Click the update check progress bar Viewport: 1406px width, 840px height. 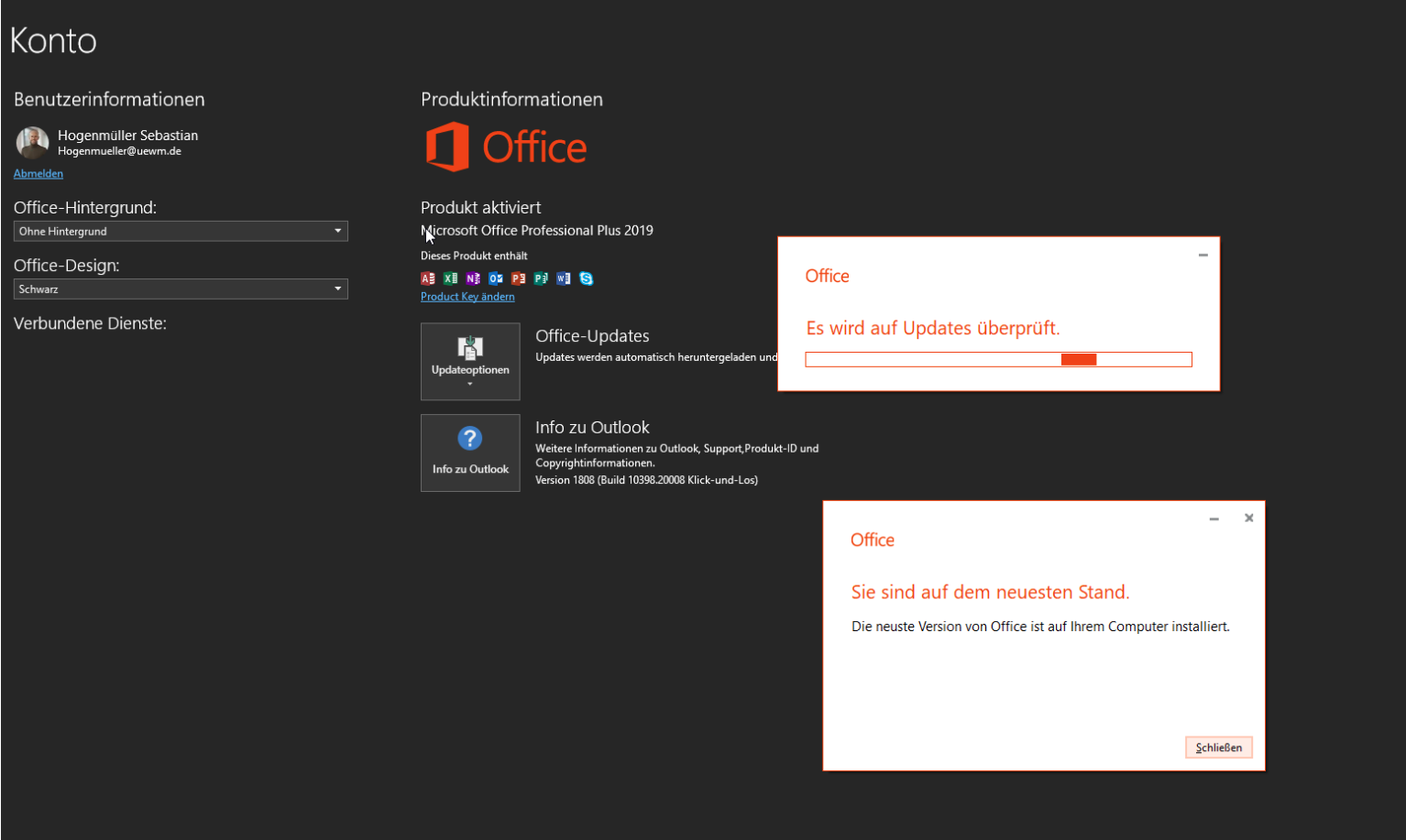click(x=998, y=359)
